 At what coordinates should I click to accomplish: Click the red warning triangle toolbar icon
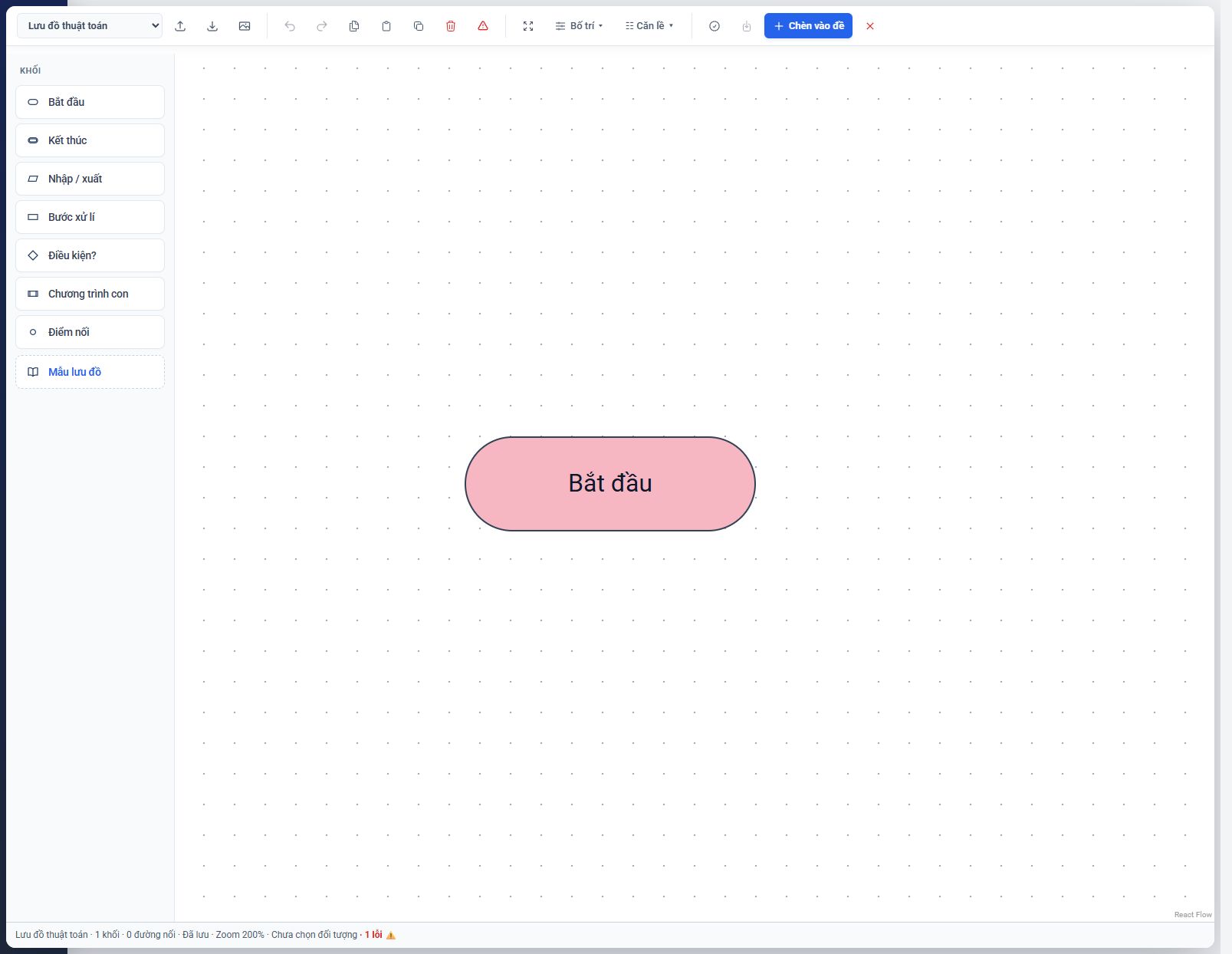tap(483, 26)
